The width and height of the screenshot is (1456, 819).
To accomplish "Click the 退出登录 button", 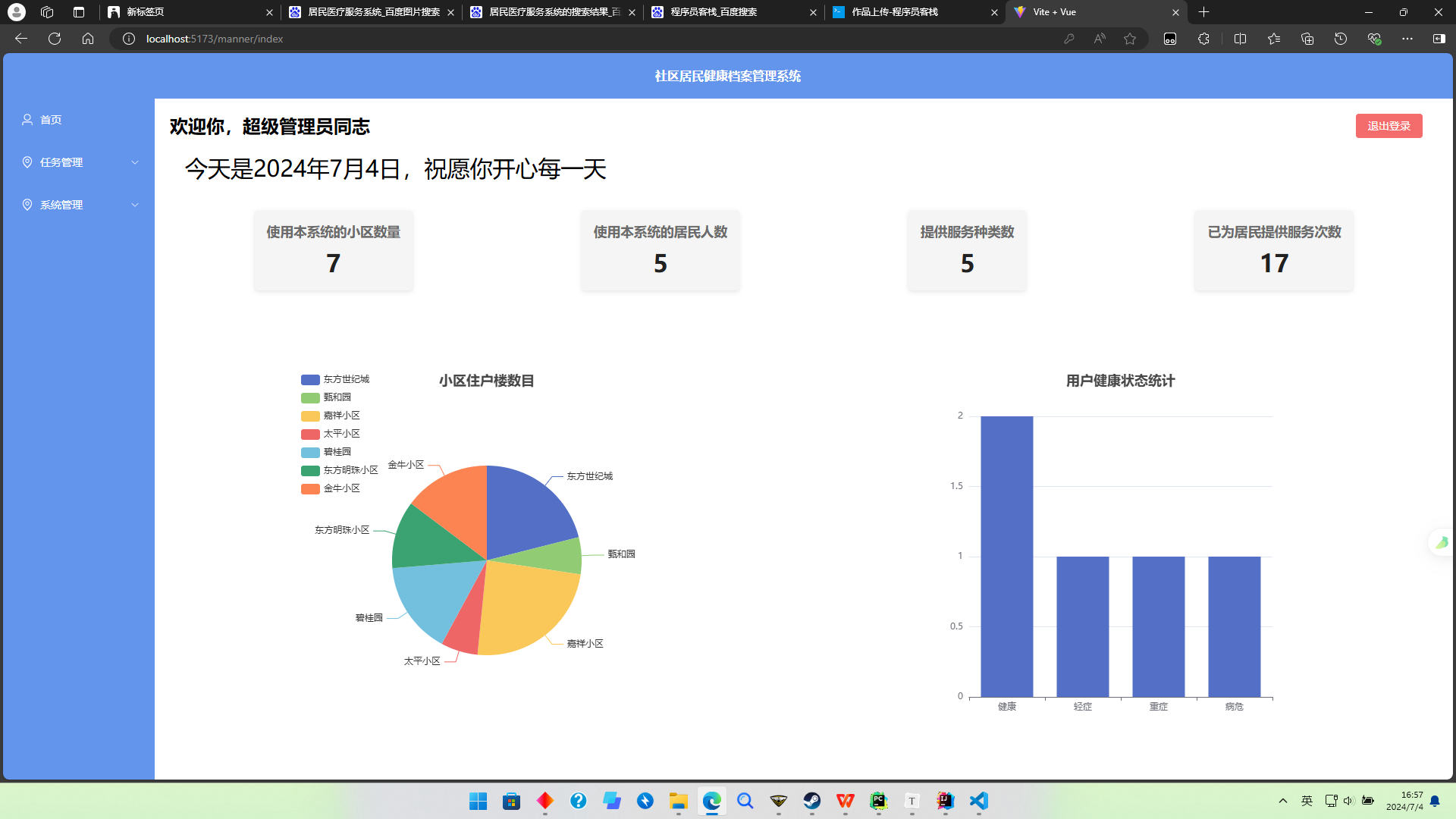I will point(1389,126).
